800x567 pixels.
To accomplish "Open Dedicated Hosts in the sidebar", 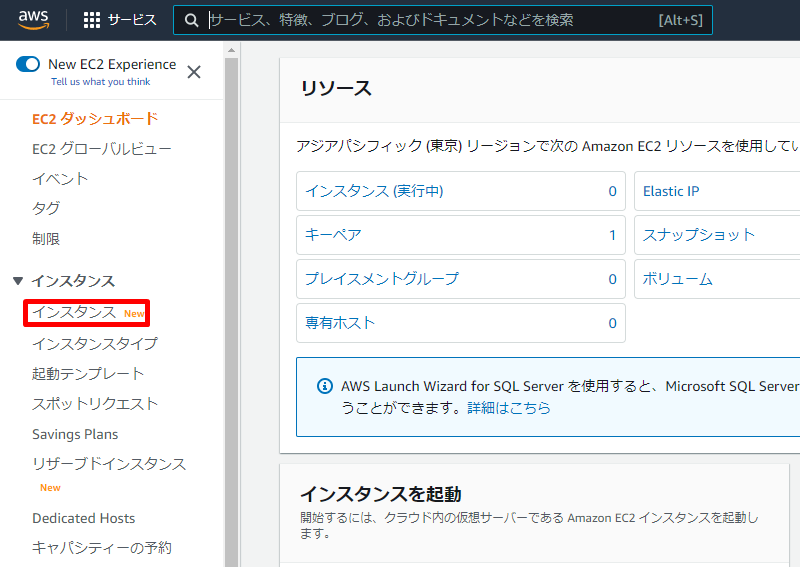I will (83, 519).
